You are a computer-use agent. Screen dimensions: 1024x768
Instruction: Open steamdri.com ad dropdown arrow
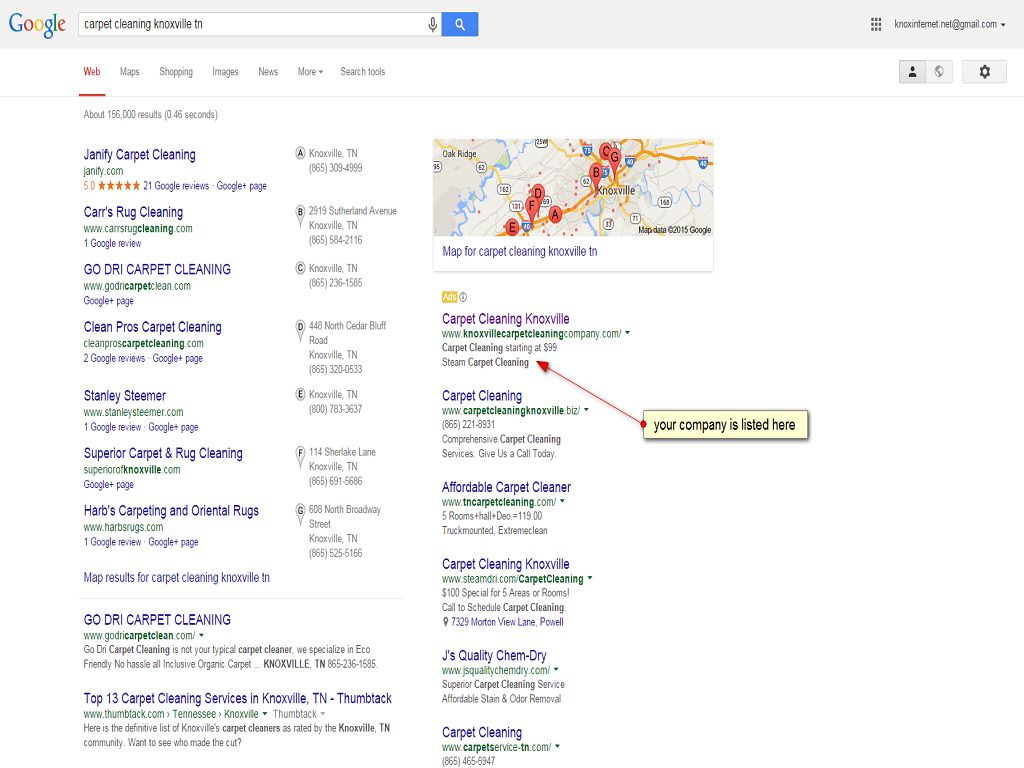point(590,577)
